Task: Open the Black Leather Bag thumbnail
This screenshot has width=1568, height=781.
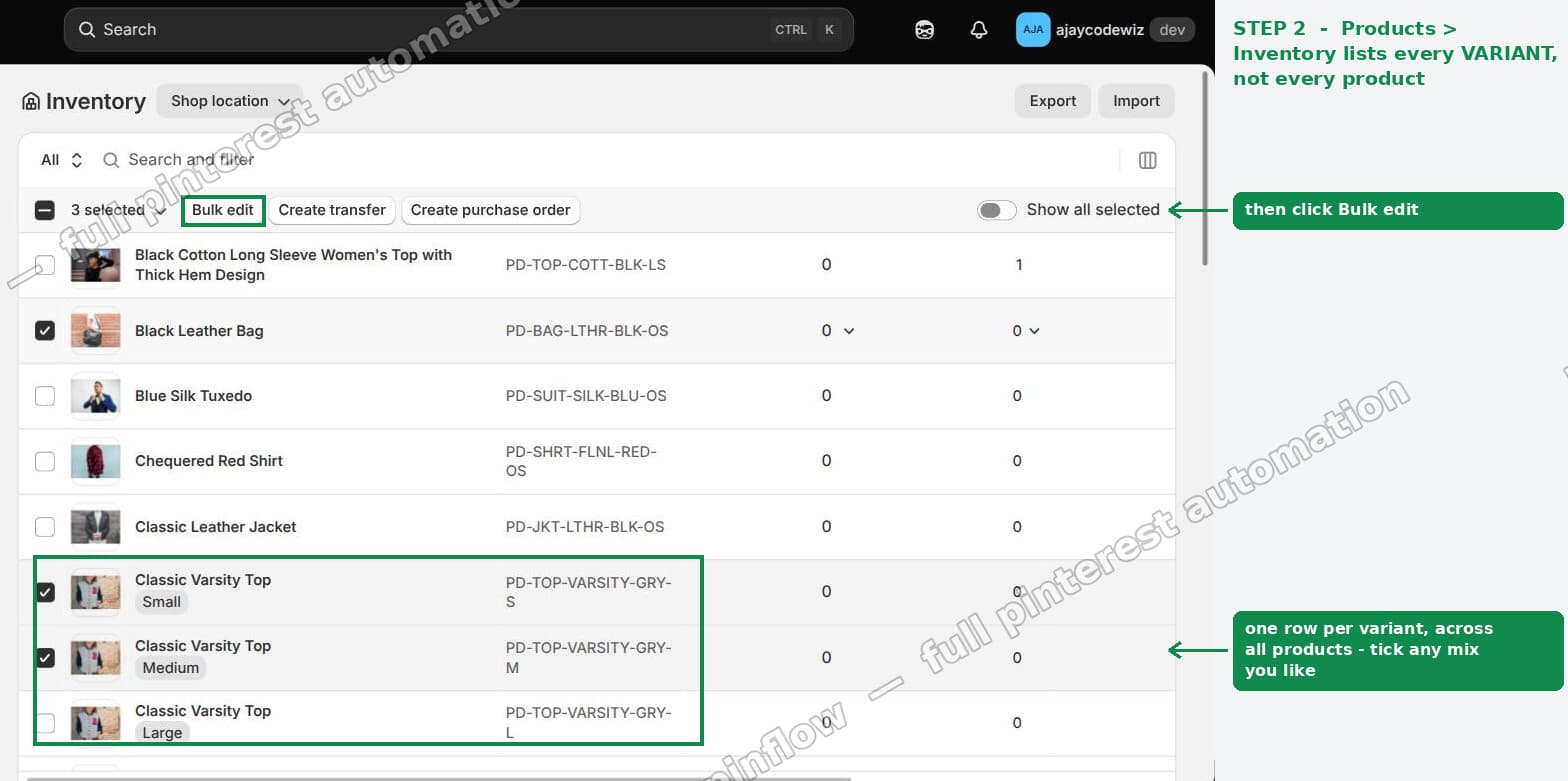Action: pos(96,331)
